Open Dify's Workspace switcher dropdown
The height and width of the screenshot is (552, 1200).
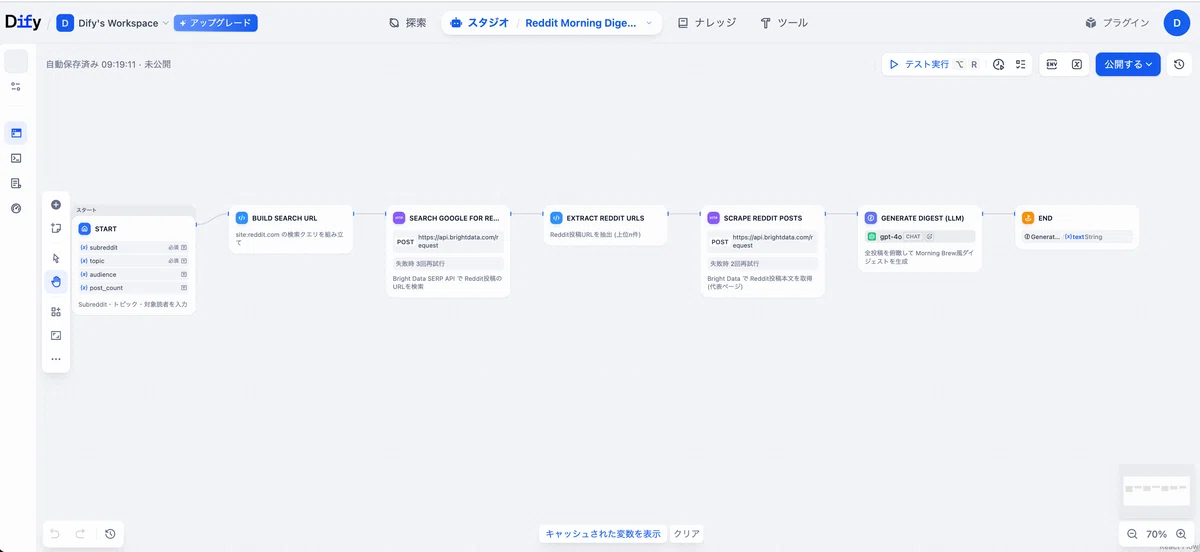[x=112, y=23]
